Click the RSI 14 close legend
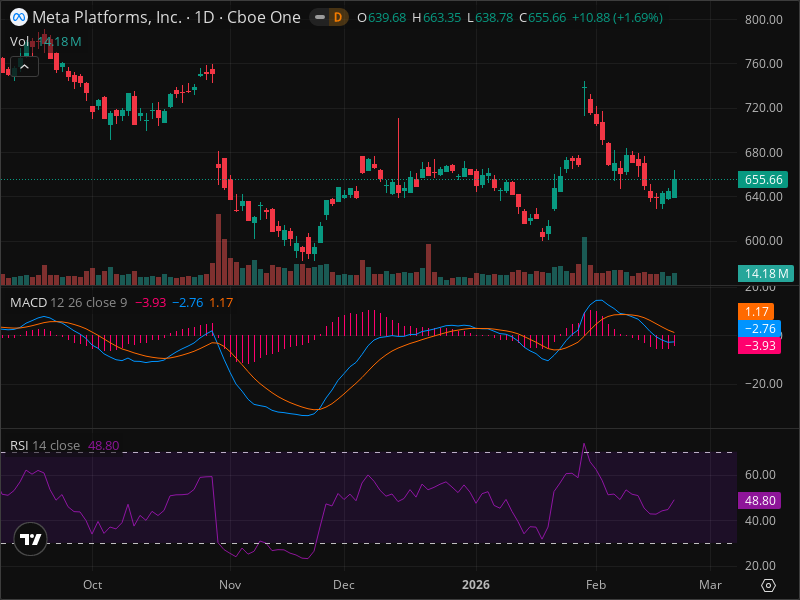 (45, 445)
